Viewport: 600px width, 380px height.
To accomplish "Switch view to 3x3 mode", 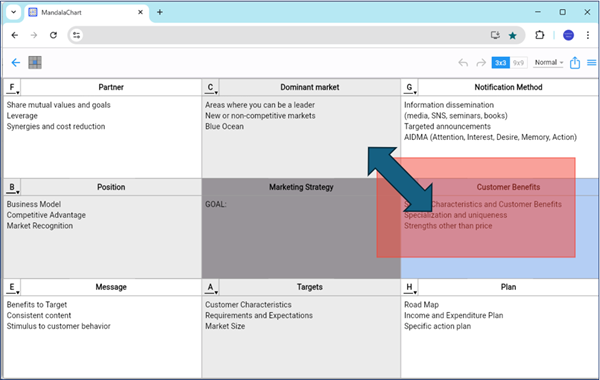I will pyautogui.click(x=501, y=63).
